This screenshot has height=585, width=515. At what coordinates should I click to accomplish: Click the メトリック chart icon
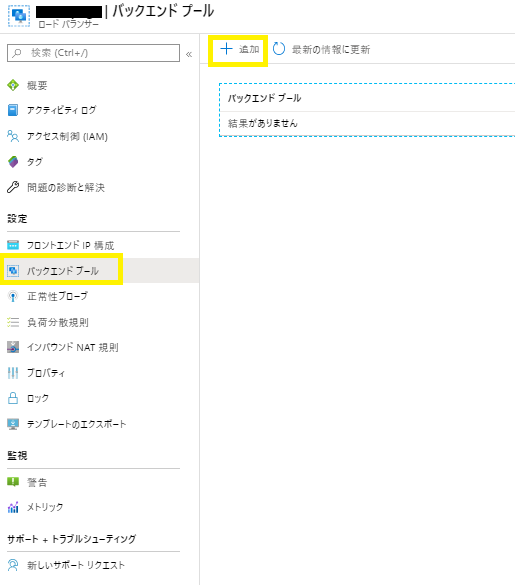13,507
